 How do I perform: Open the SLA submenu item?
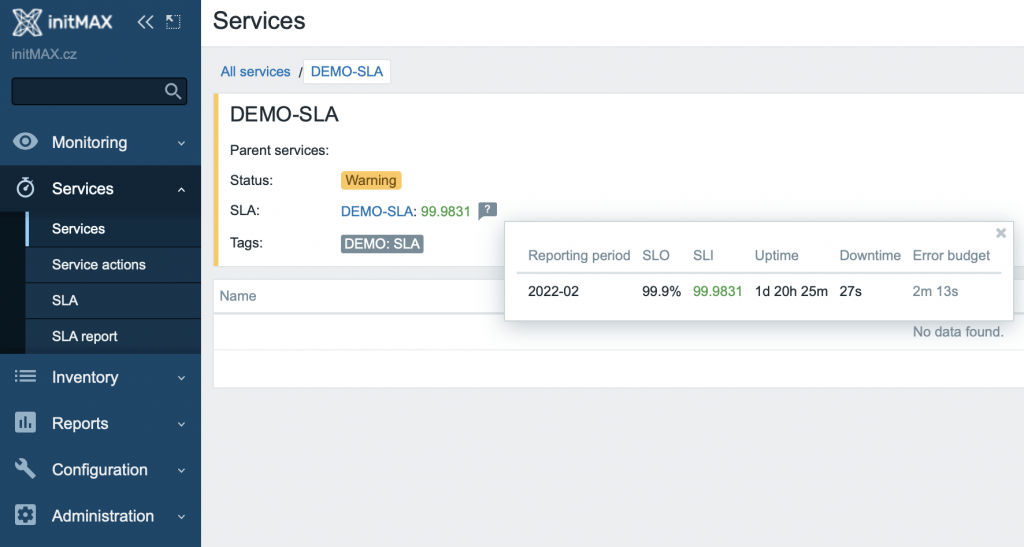tap(65, 301)
